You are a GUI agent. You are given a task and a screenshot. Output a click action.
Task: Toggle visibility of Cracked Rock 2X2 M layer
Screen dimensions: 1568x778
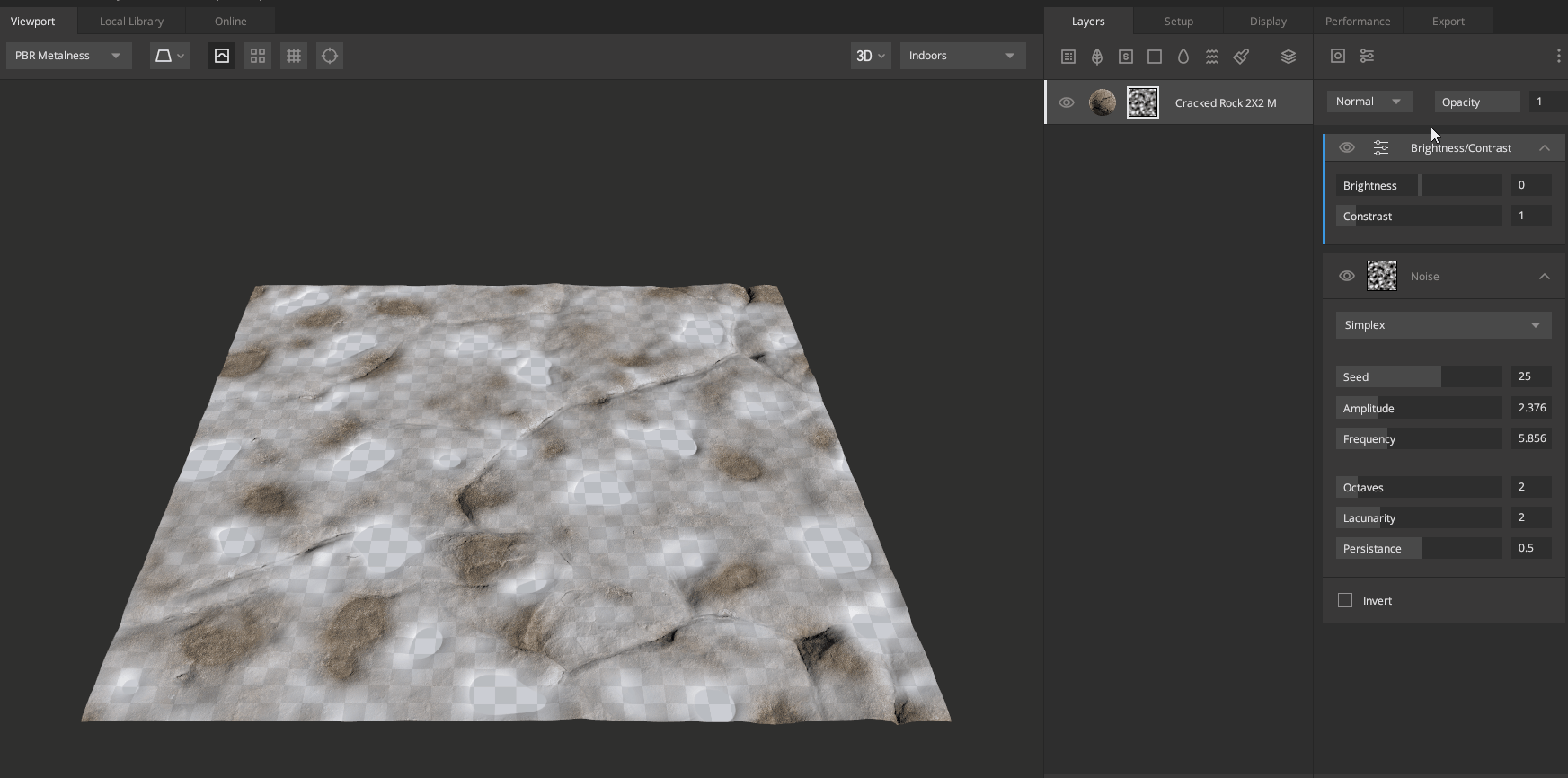[1067, 102]
